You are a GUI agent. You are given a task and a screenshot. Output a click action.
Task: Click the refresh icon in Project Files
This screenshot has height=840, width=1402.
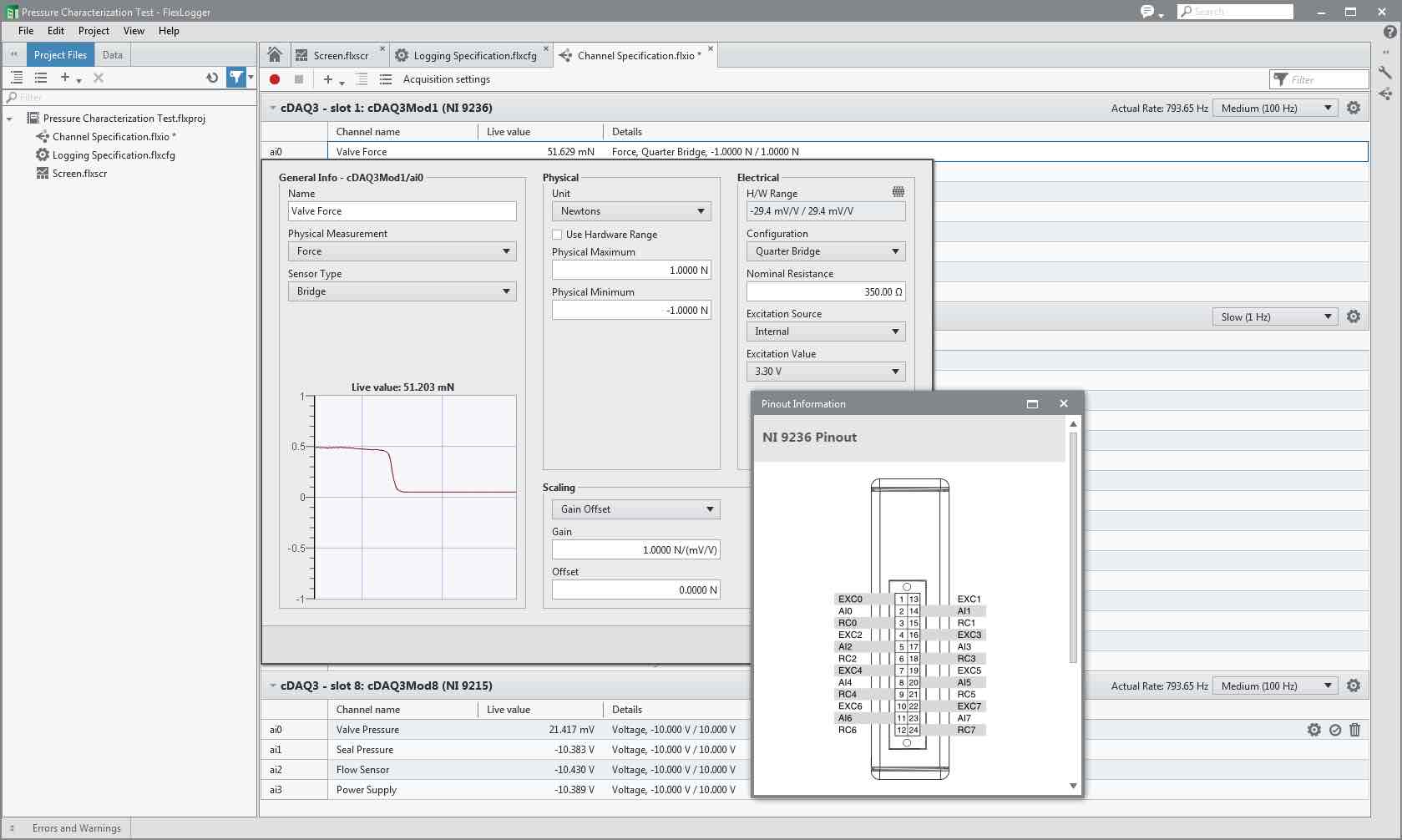click(x=212, y=78)
